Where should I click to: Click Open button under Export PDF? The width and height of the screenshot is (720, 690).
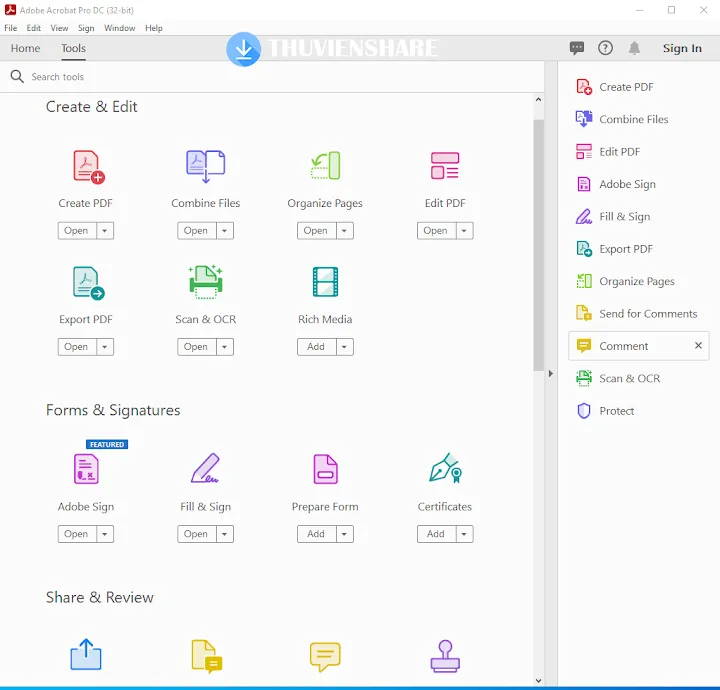point(77,347)
